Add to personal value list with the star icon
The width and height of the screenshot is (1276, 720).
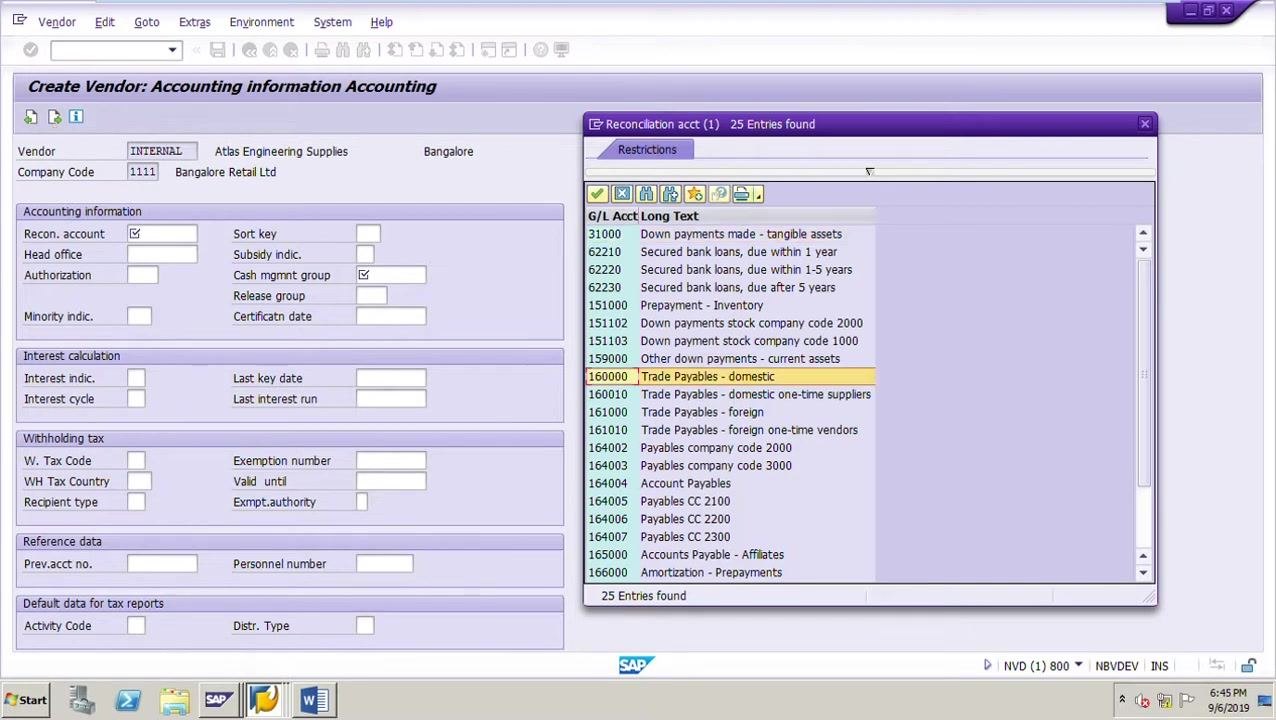tap(694, 194)
